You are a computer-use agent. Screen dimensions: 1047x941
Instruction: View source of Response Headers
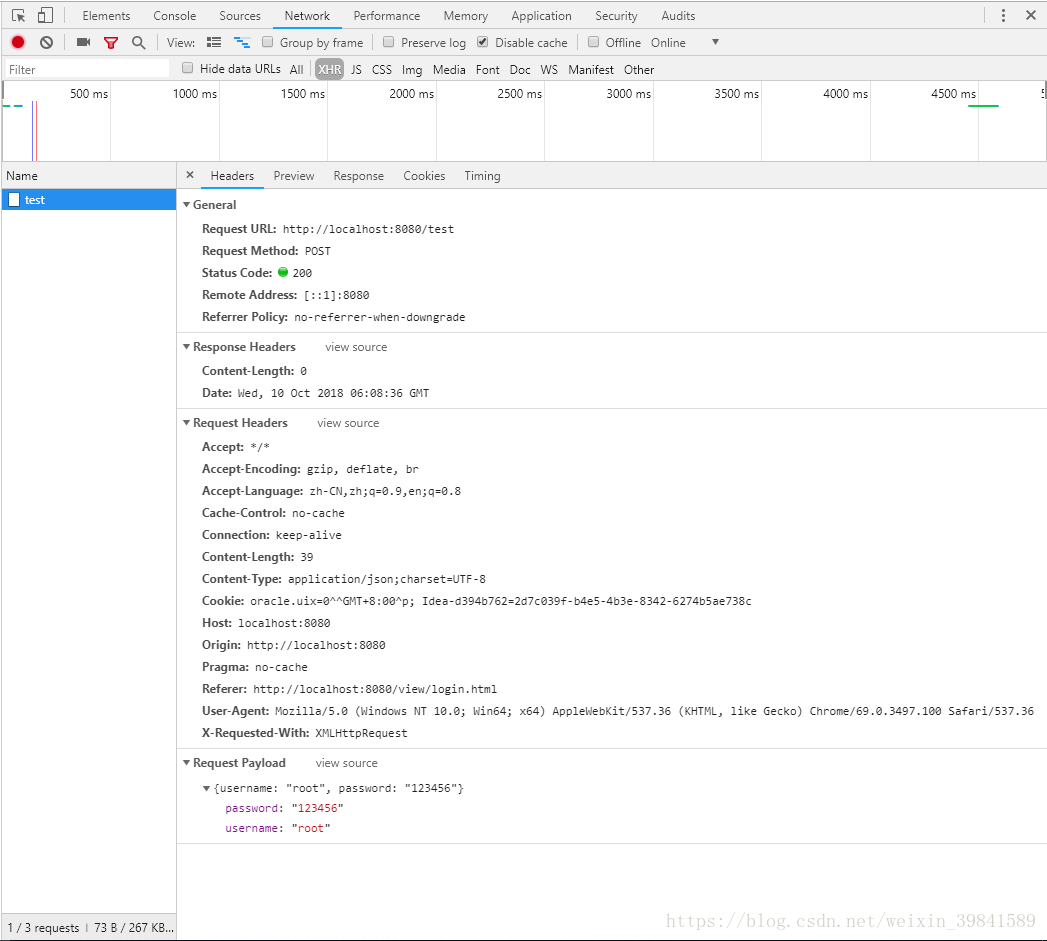pos(356,347)
